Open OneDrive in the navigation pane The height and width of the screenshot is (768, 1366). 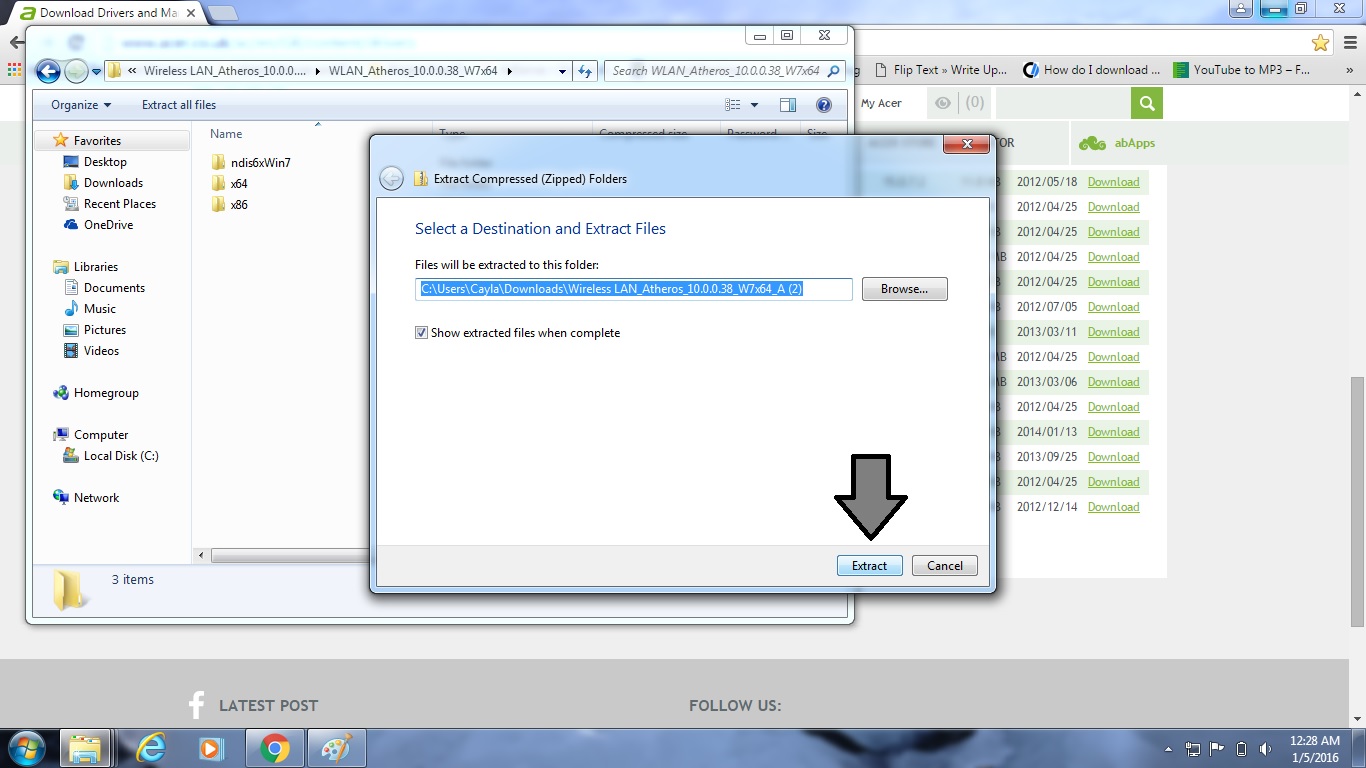click(x=98, y=225)
